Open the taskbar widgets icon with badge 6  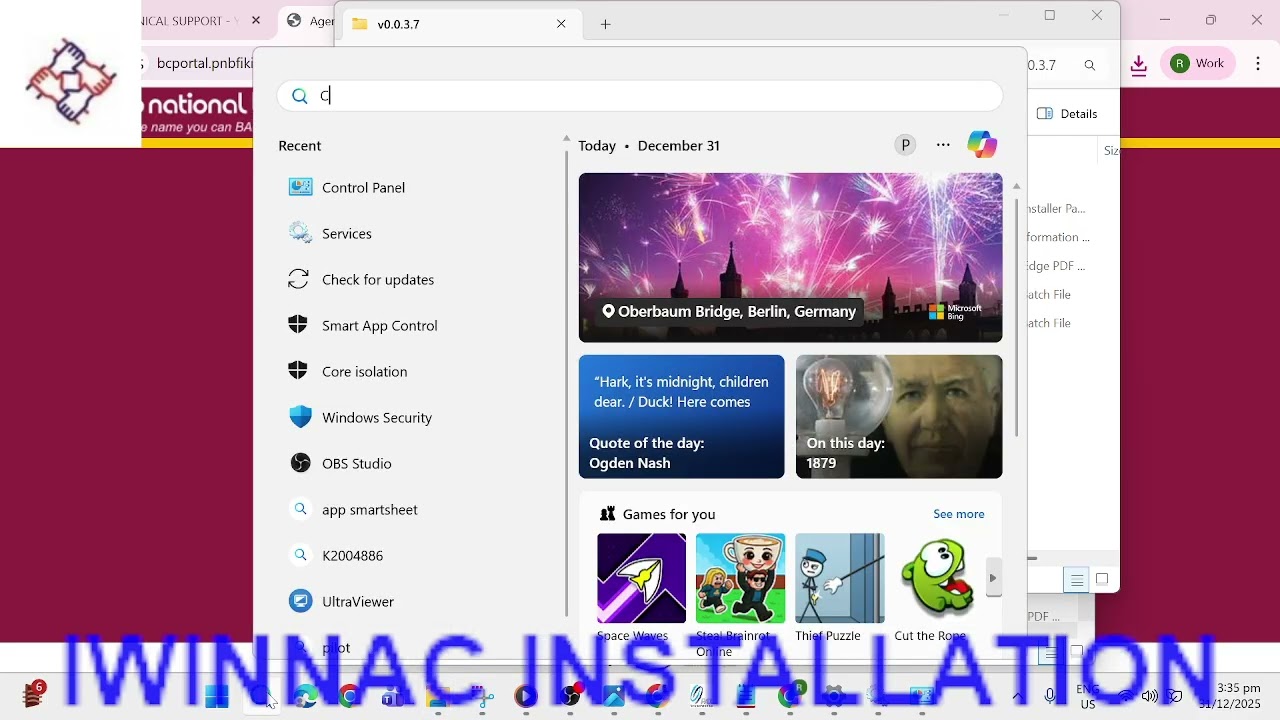(34, 694)
